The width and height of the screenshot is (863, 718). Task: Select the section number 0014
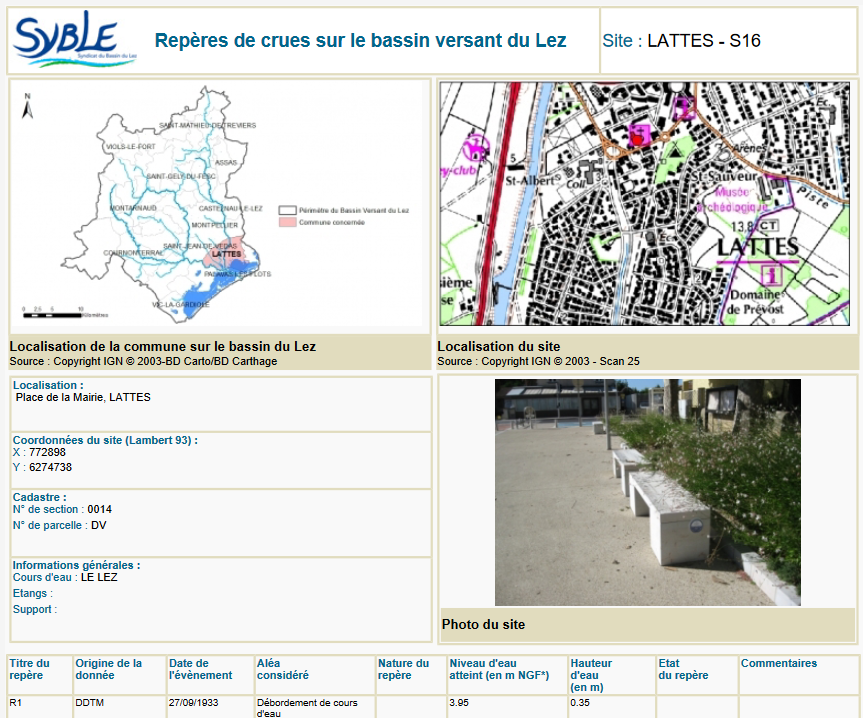coord(100,509)
